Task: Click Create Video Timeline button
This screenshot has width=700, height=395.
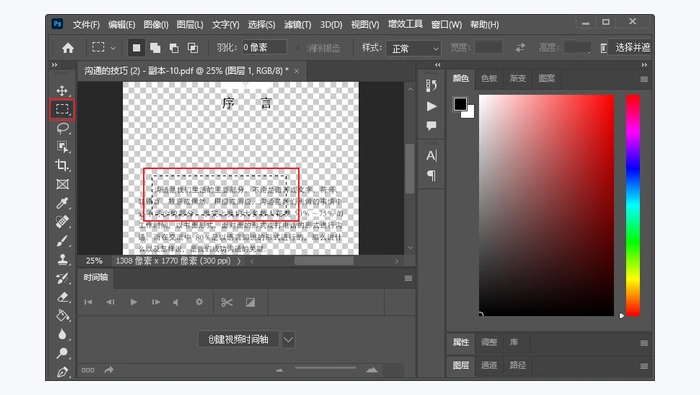Action: tap(238, 340)
